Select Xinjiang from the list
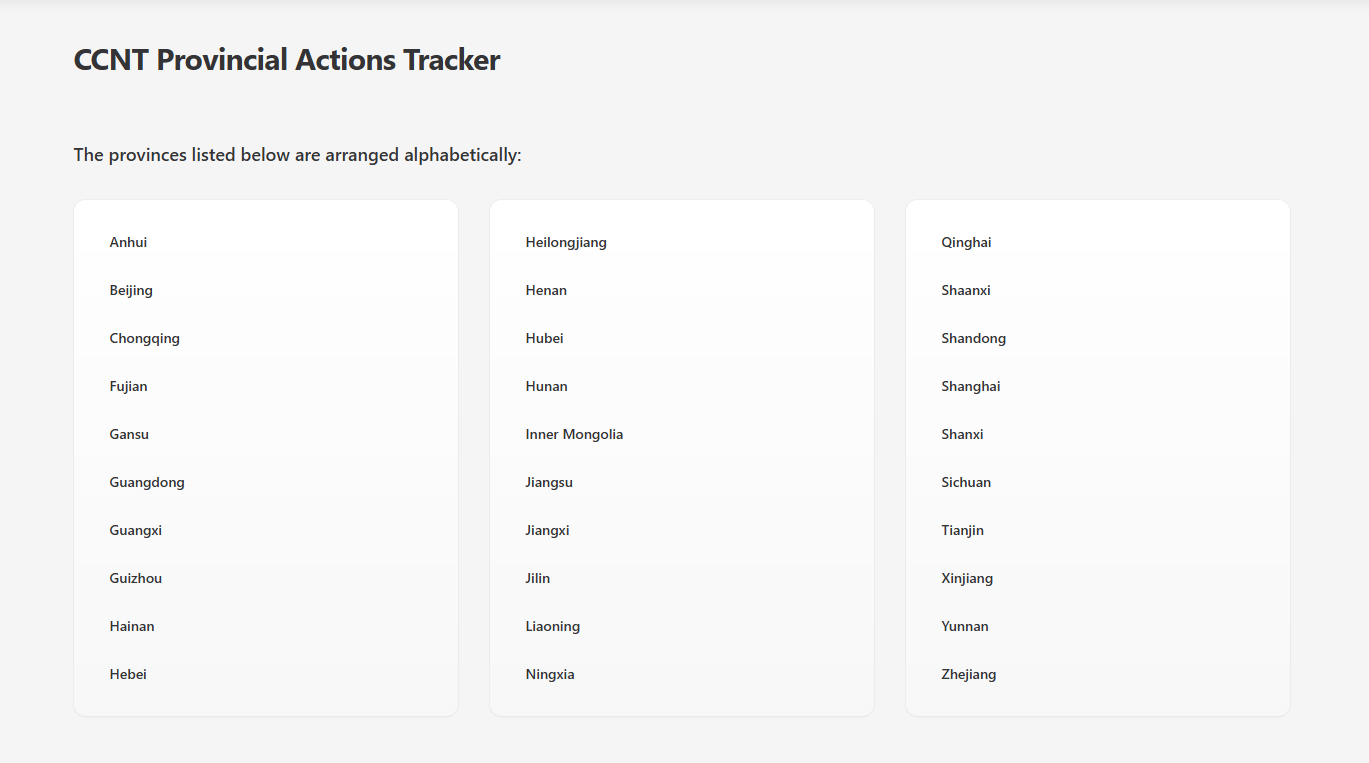 click(x=967, y=578)
